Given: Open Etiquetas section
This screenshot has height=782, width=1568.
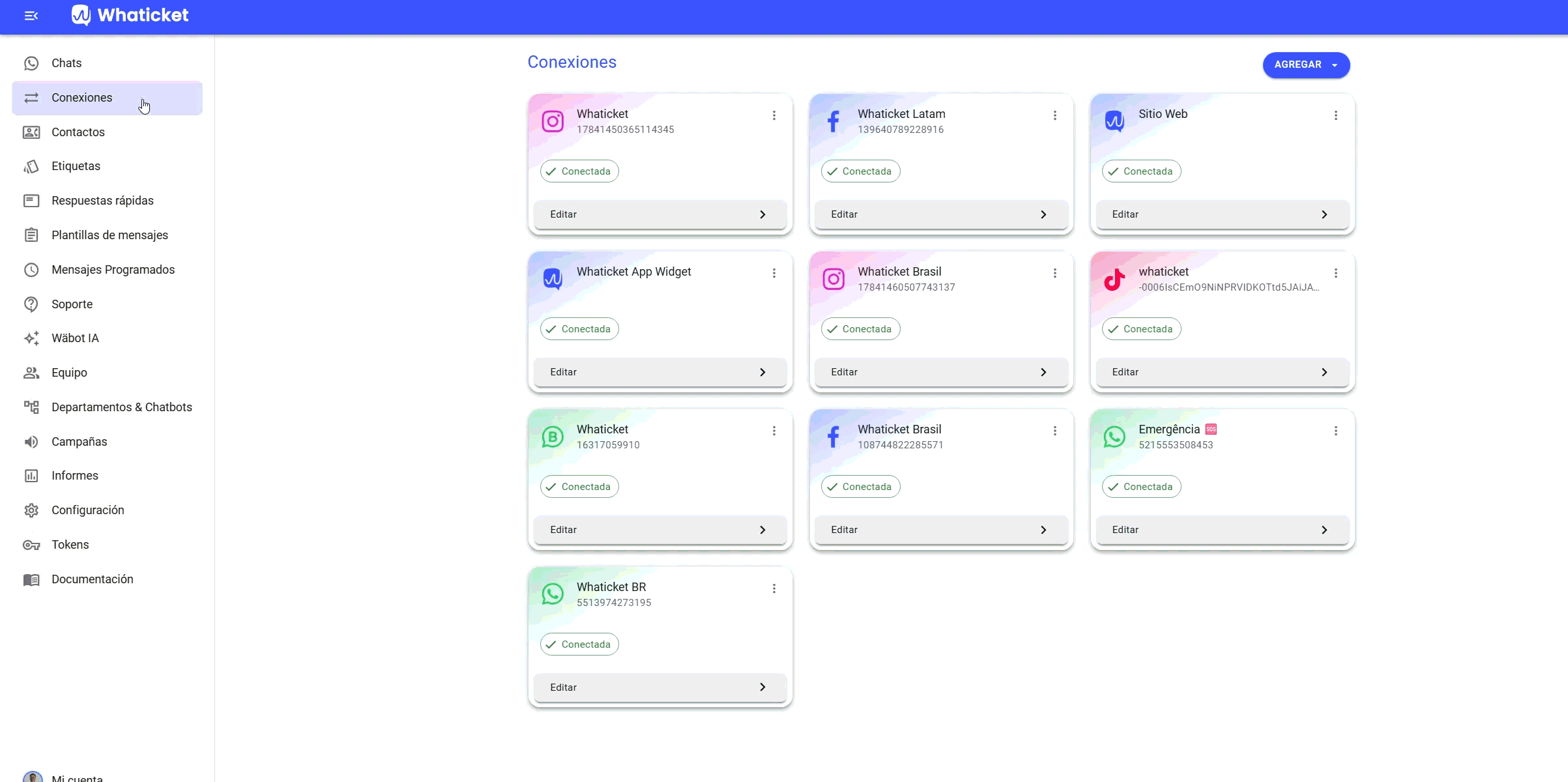Looking at the screenshot, I should point(107,166).
